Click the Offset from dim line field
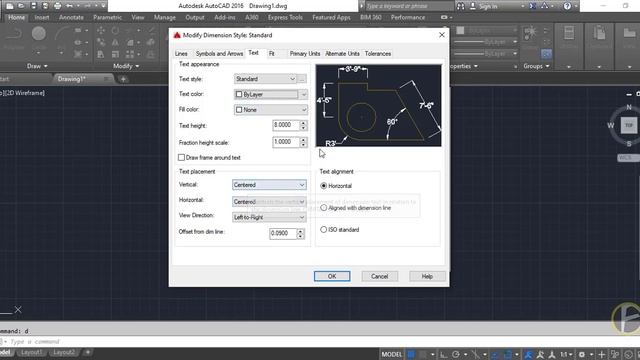The width and height of the screenshot is (640, 360). [283, 233]
